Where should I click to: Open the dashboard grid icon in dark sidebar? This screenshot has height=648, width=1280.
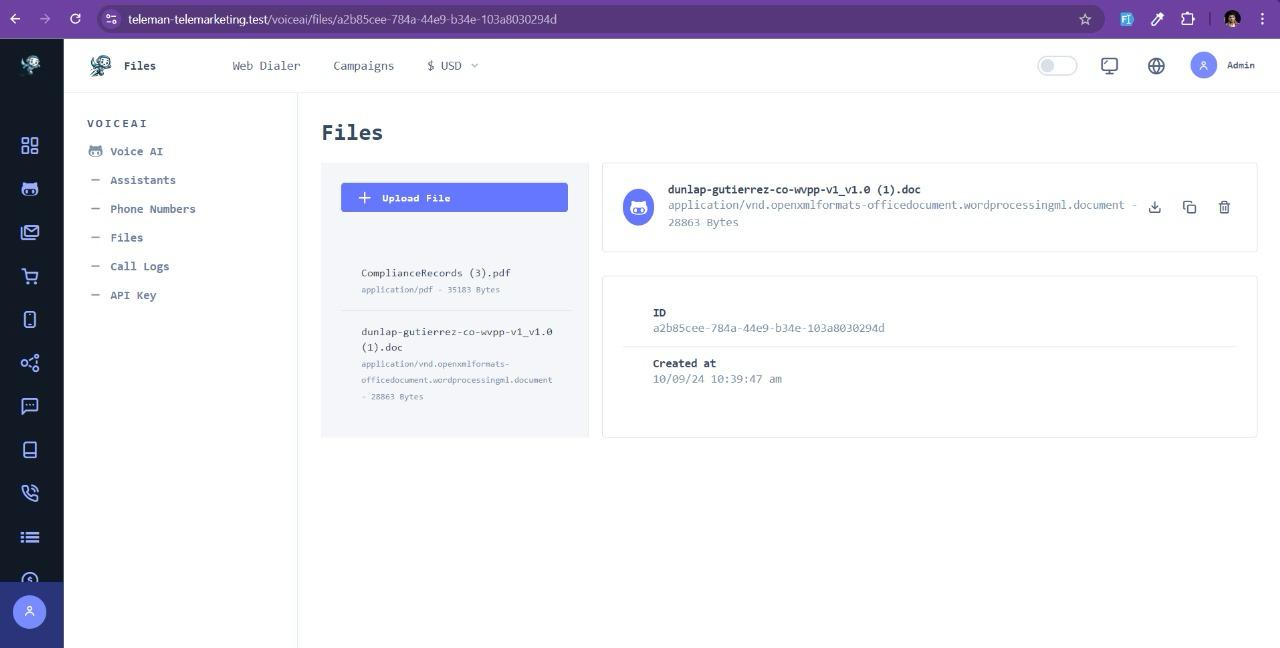point(29,145)
